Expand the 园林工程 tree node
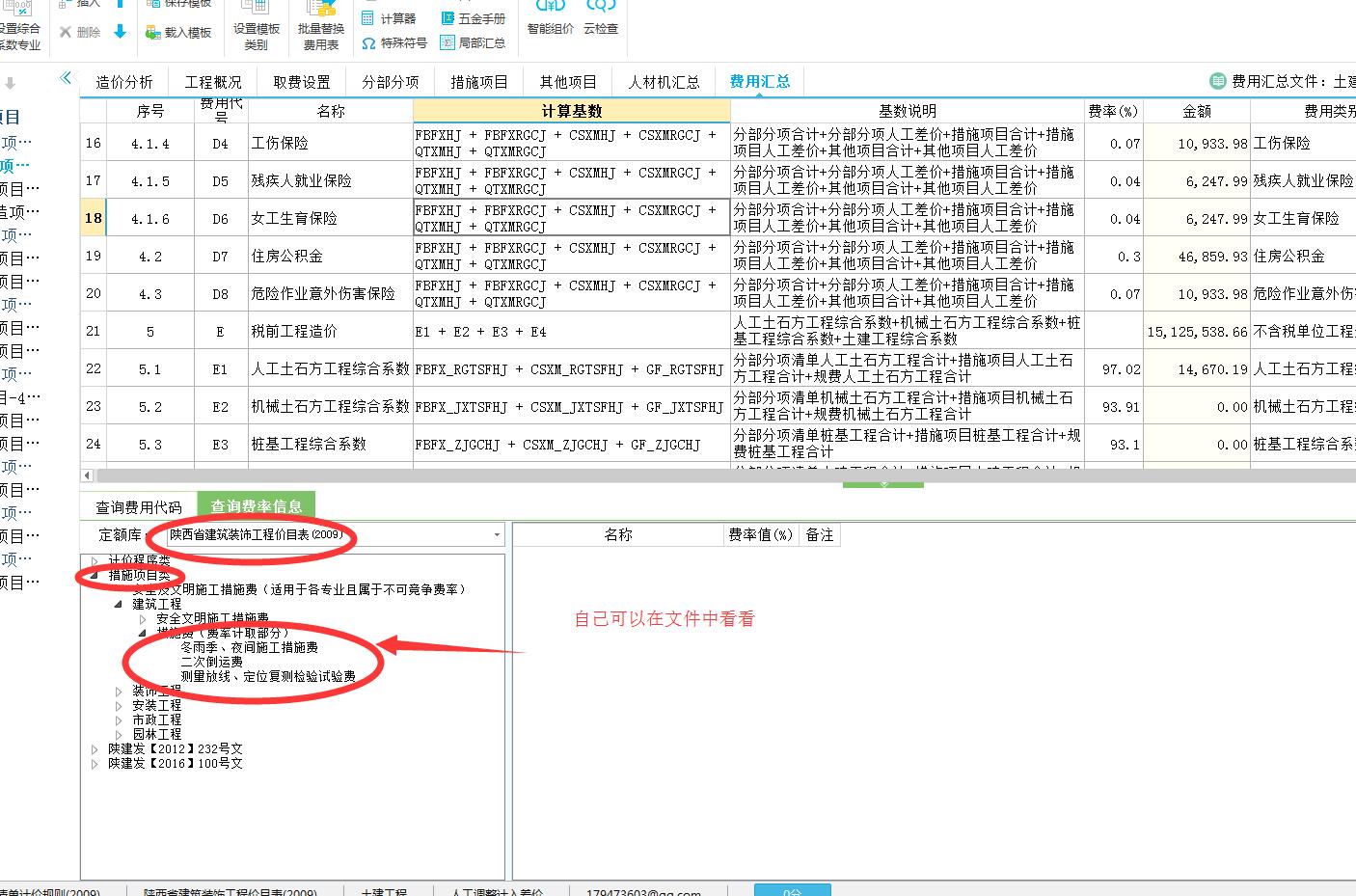This screenshot has height=896, width=1356. tap(119, 734)
